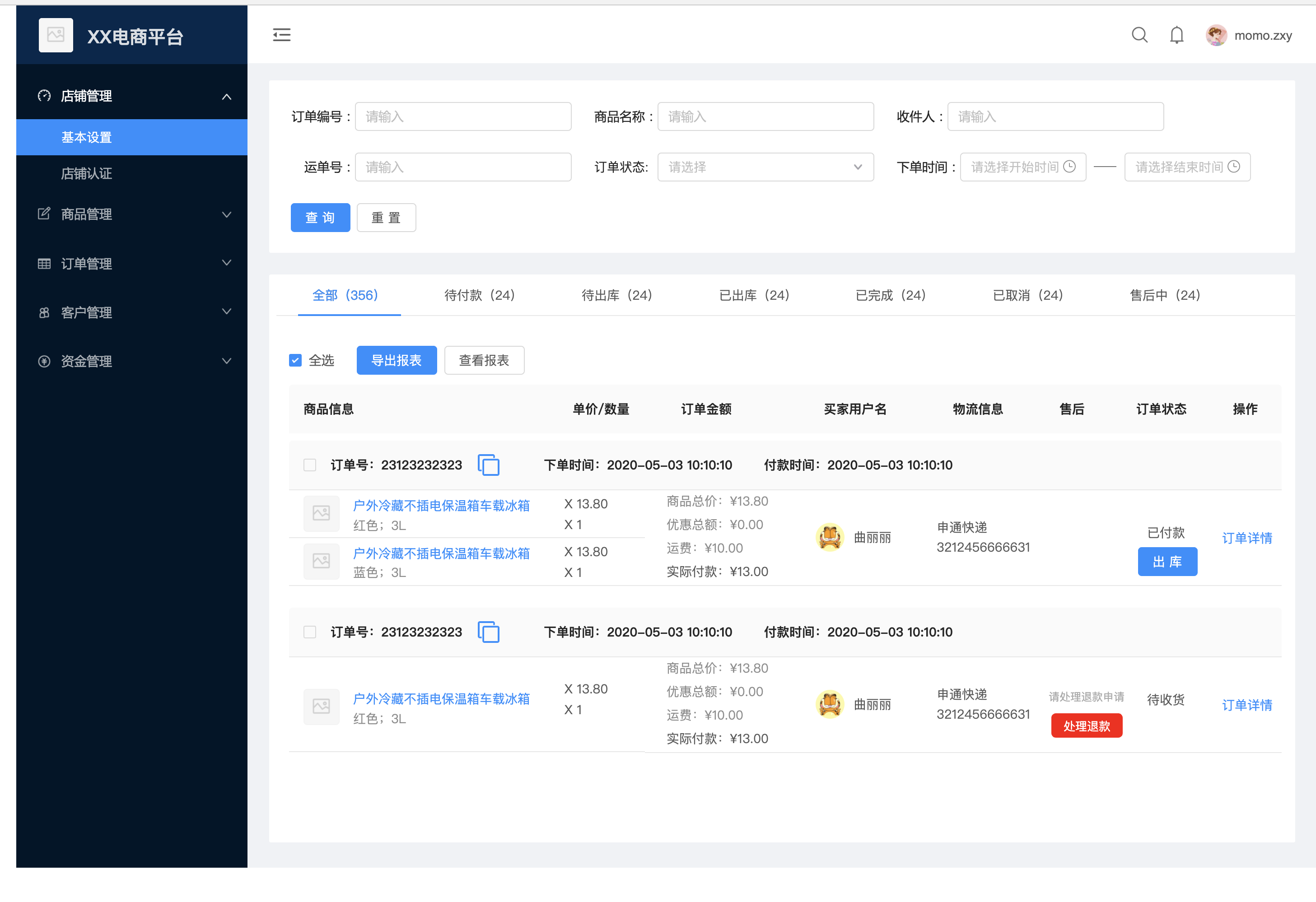Open the end time picker field
The height and width of the screenshot is (902, 1316).
[1187, 167]
